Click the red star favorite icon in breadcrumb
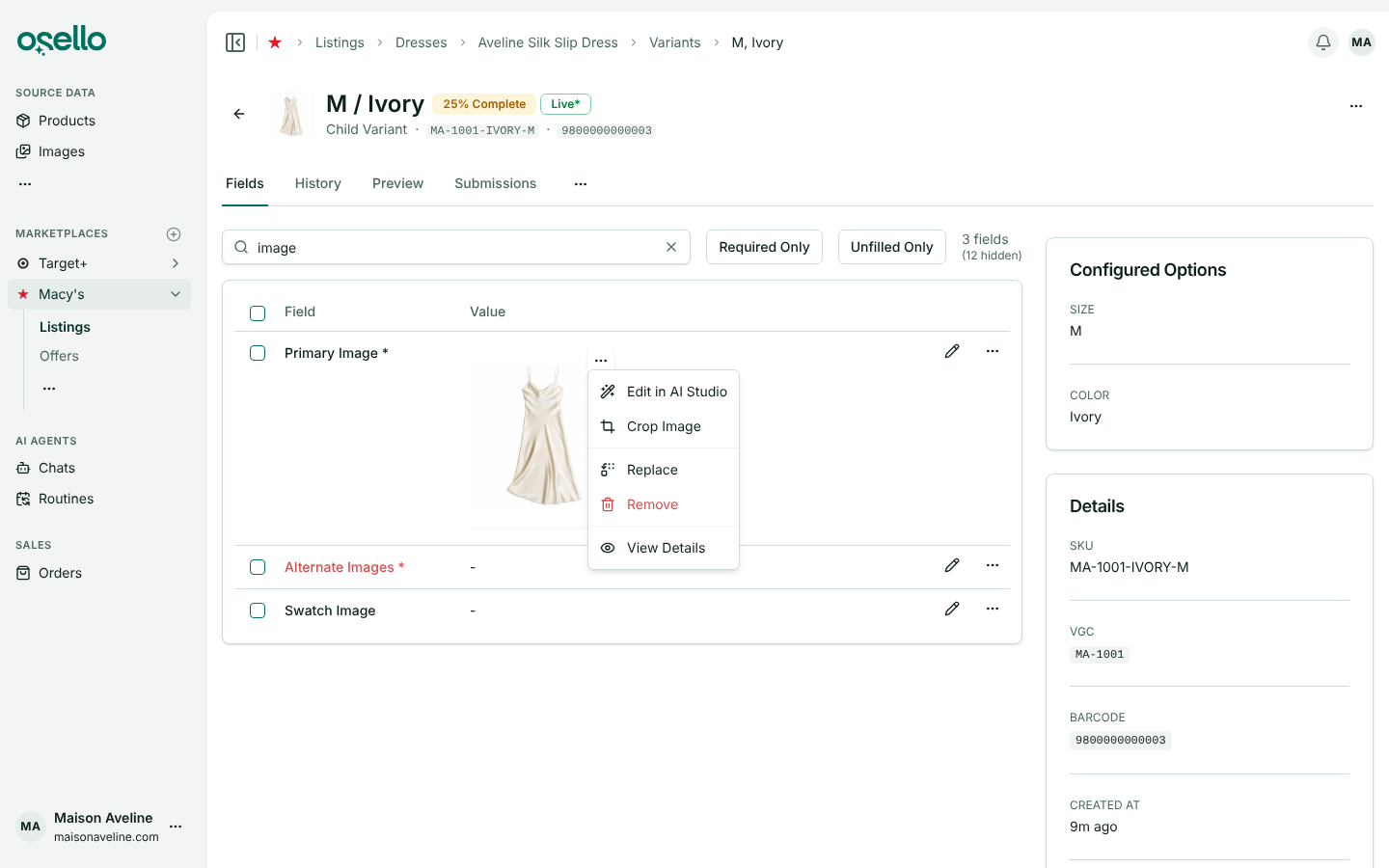 (x=275, y=42)
